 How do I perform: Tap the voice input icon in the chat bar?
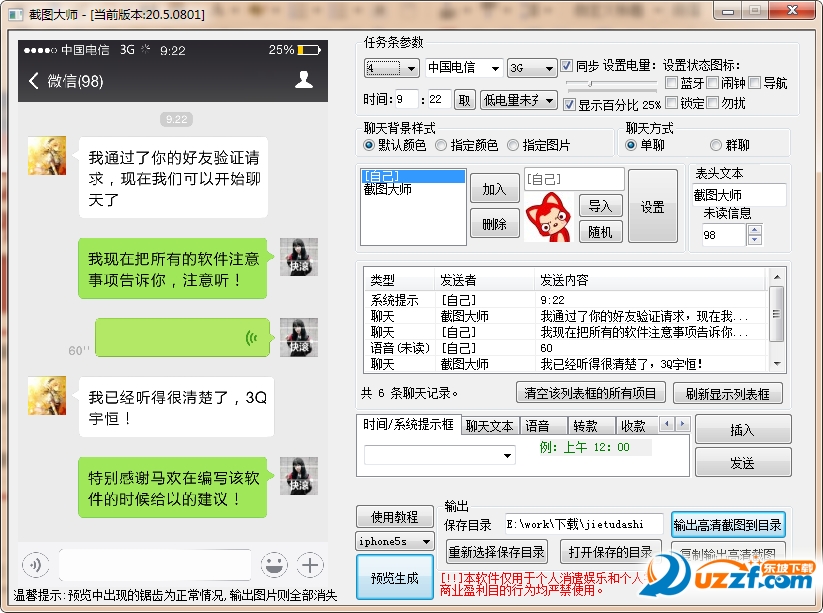point(35,565)
